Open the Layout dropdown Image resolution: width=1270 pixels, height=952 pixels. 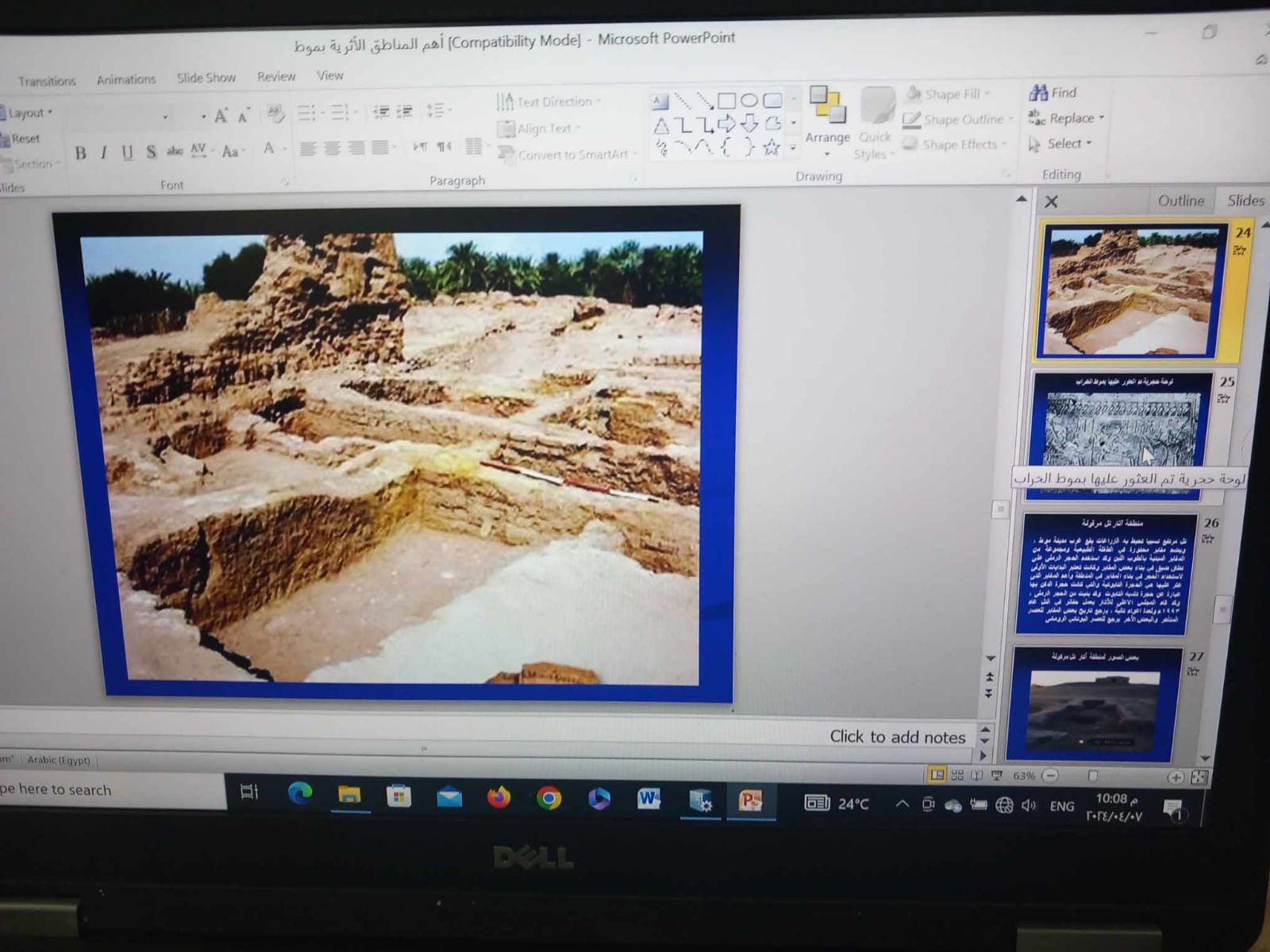pyautogui.click(x=29, y=113)
